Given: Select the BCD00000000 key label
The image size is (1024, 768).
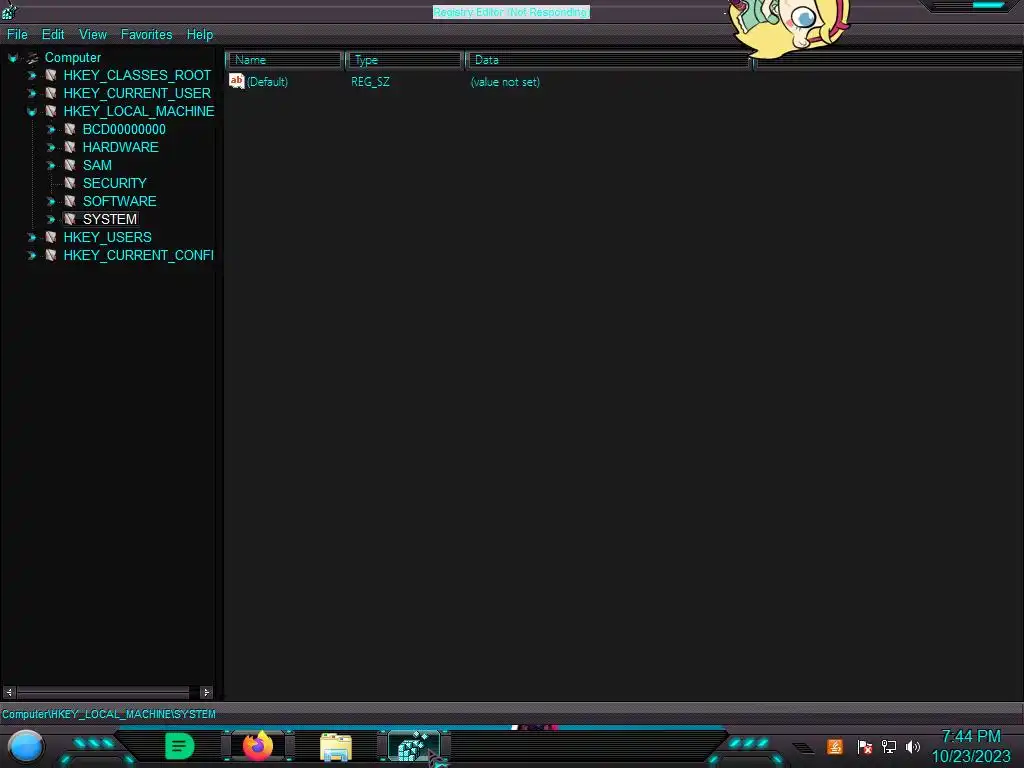Looking at the screenshot, I should (124, 129).
